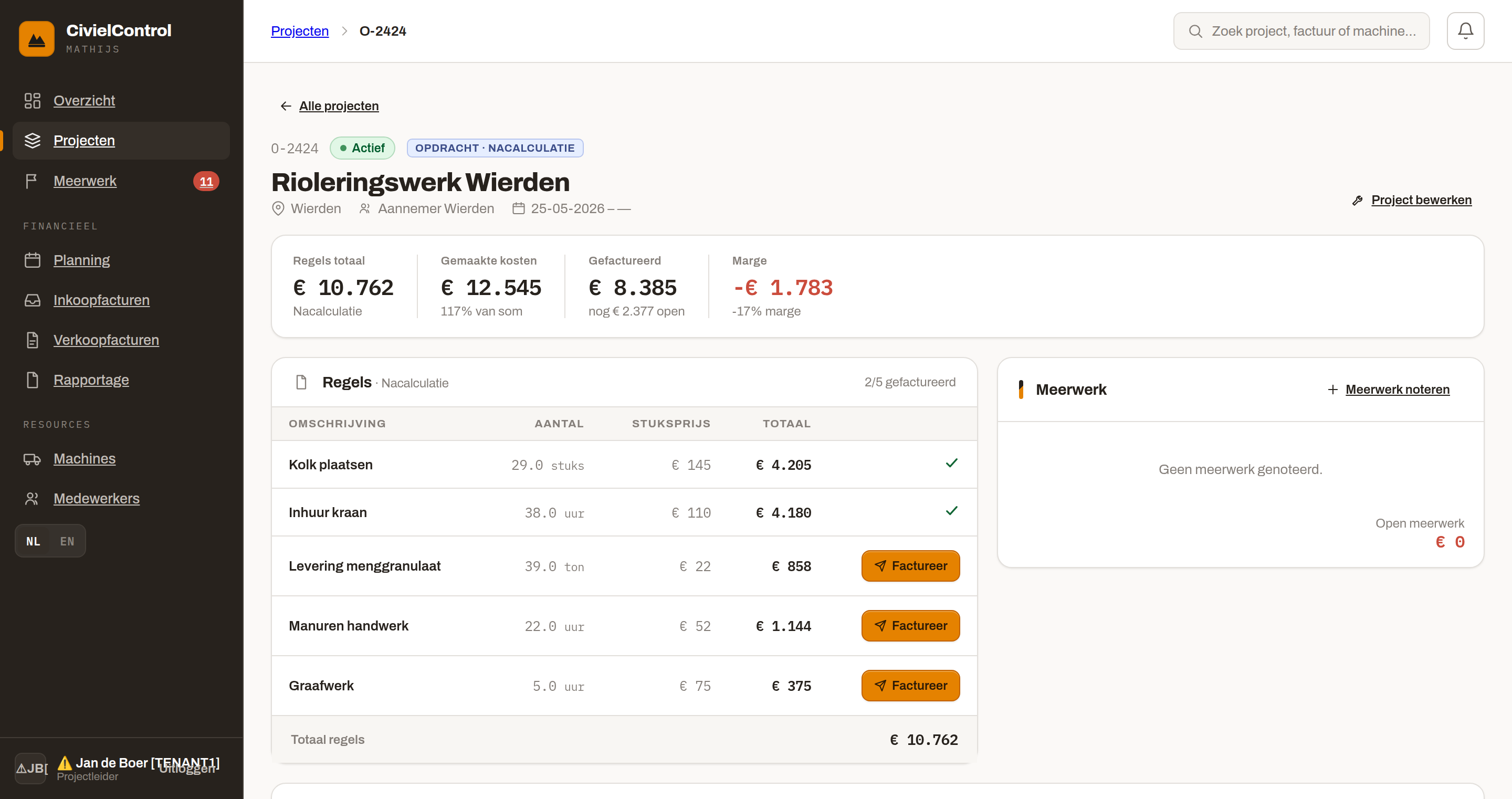Click the document icon in Regels header
Screen dimensions: 1512x799
(301, 382)
